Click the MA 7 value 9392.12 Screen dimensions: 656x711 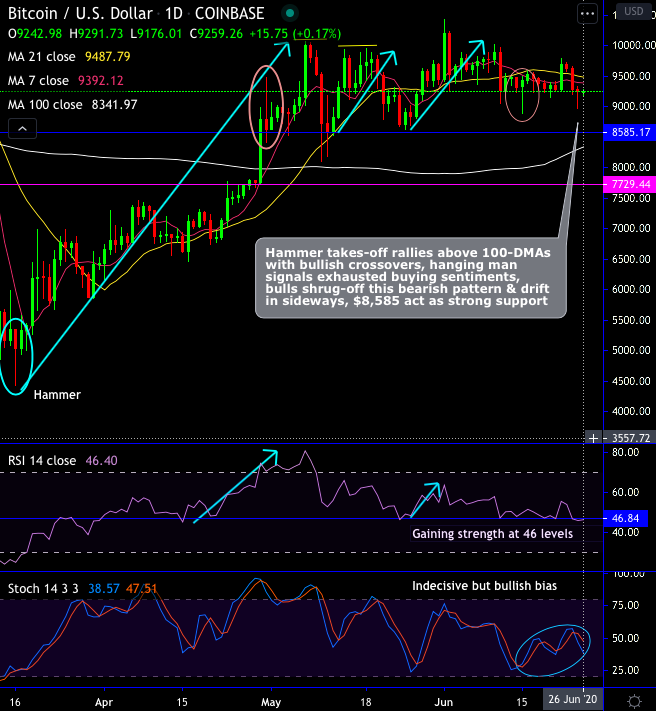pos(101,81)
